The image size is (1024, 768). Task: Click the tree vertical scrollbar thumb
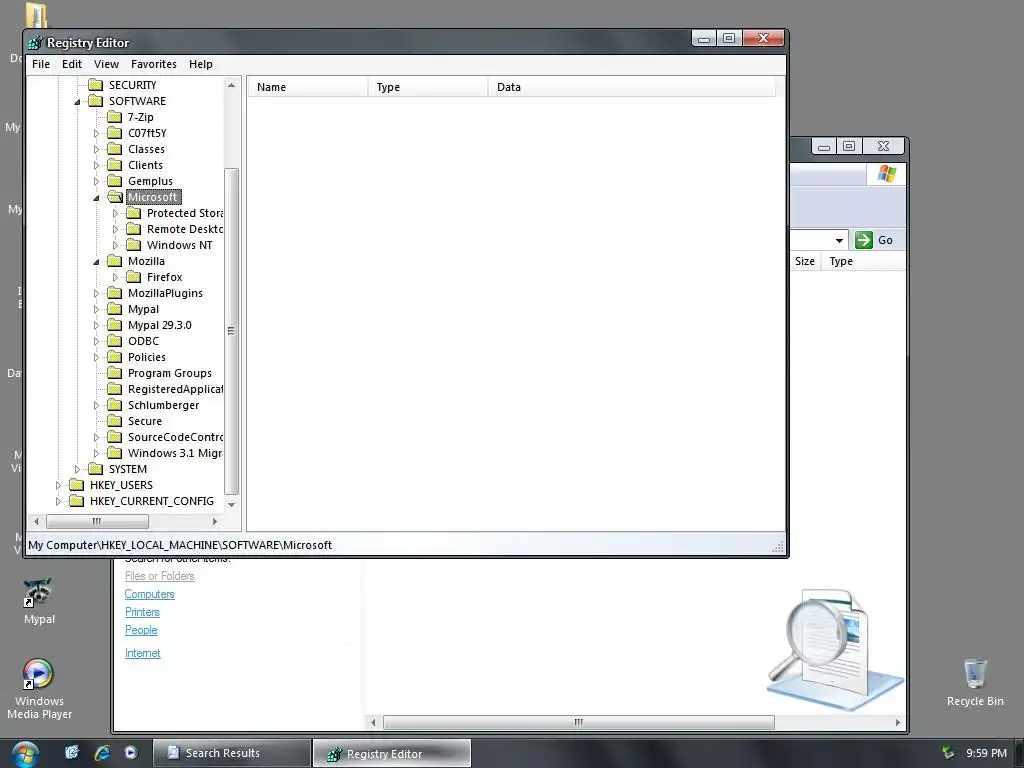(x=231, y=330)
